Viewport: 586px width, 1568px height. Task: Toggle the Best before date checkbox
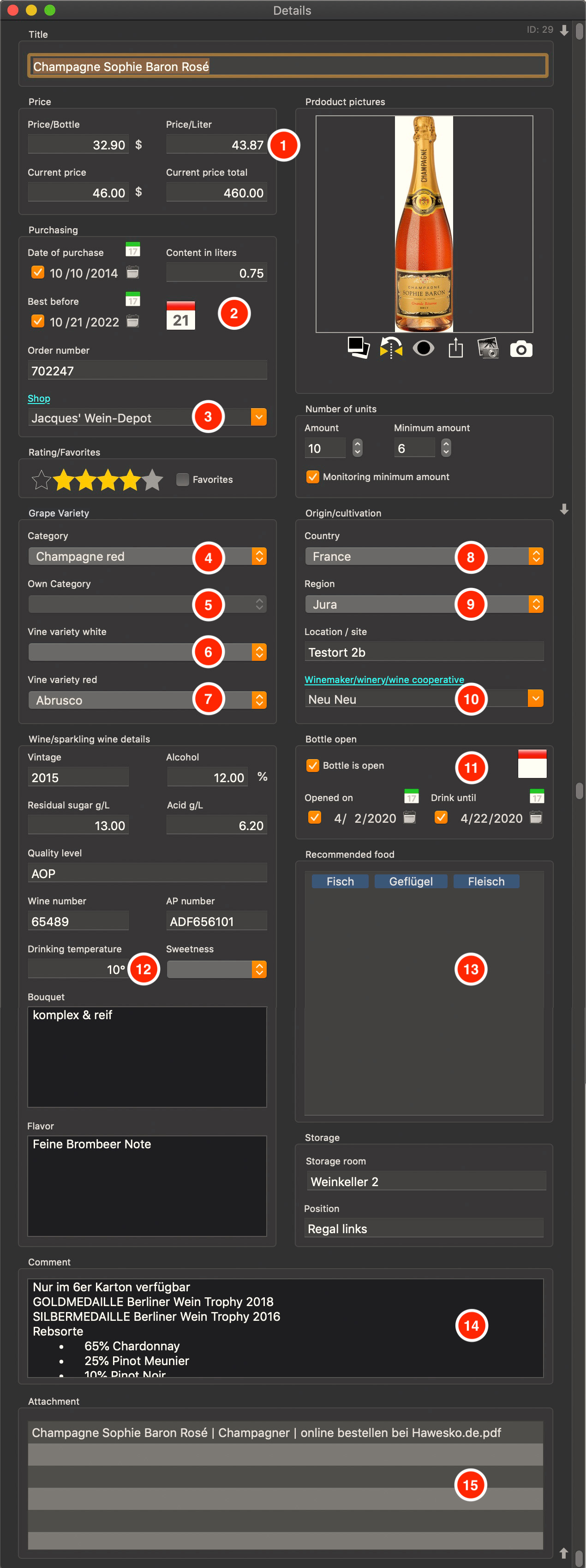pyautogui.click(x=38, y=321)
